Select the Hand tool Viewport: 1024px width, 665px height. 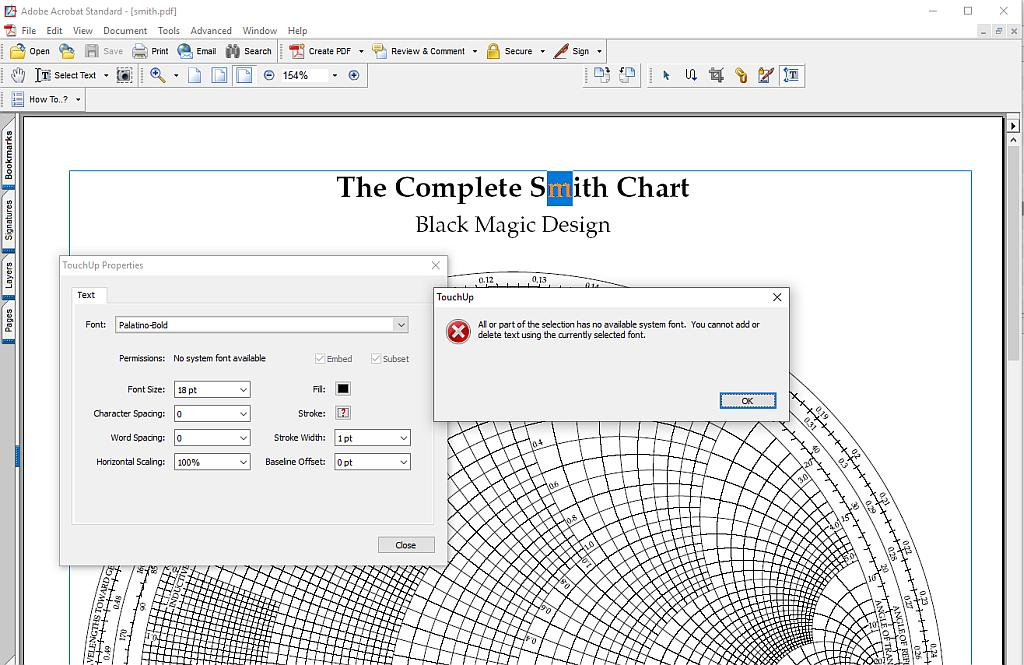[x=18, y=75]
